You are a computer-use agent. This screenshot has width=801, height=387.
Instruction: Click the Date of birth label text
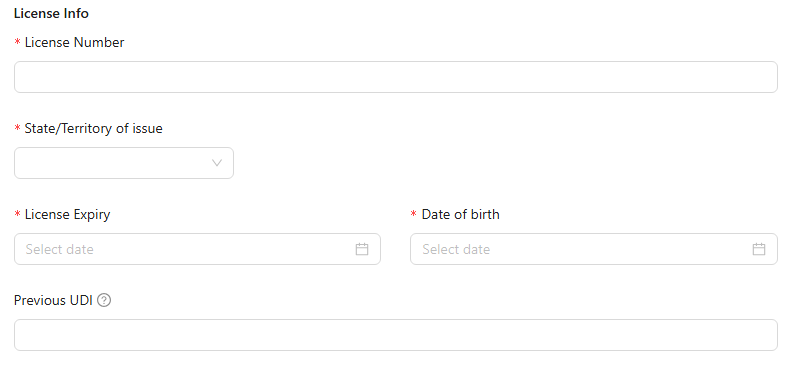[x=460, y=214]
